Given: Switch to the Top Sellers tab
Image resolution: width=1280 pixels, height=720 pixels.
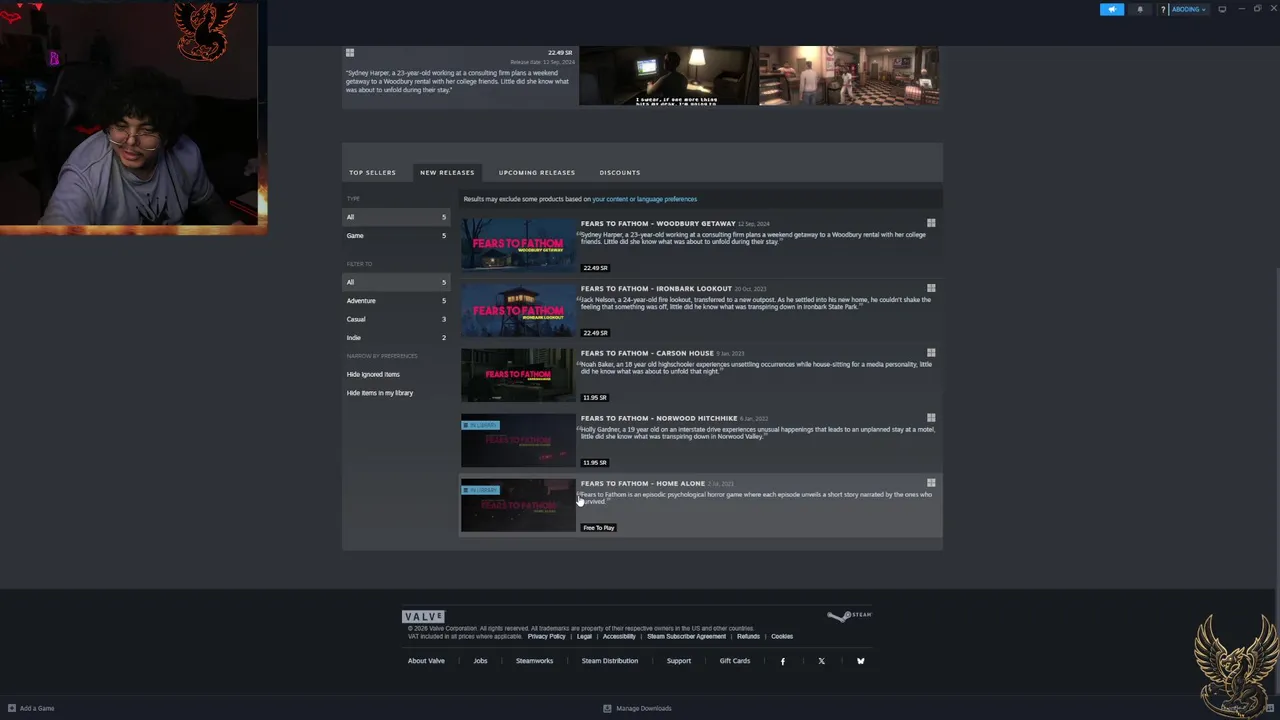Looking at the screenshot, I should click(x=372, y=172).
